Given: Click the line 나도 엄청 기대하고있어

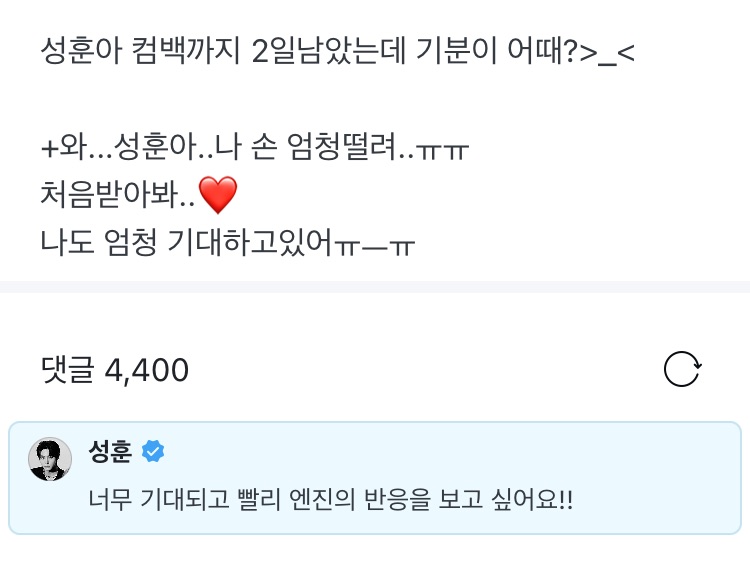Looking at the screenshot, I should [x=228, y=242].
